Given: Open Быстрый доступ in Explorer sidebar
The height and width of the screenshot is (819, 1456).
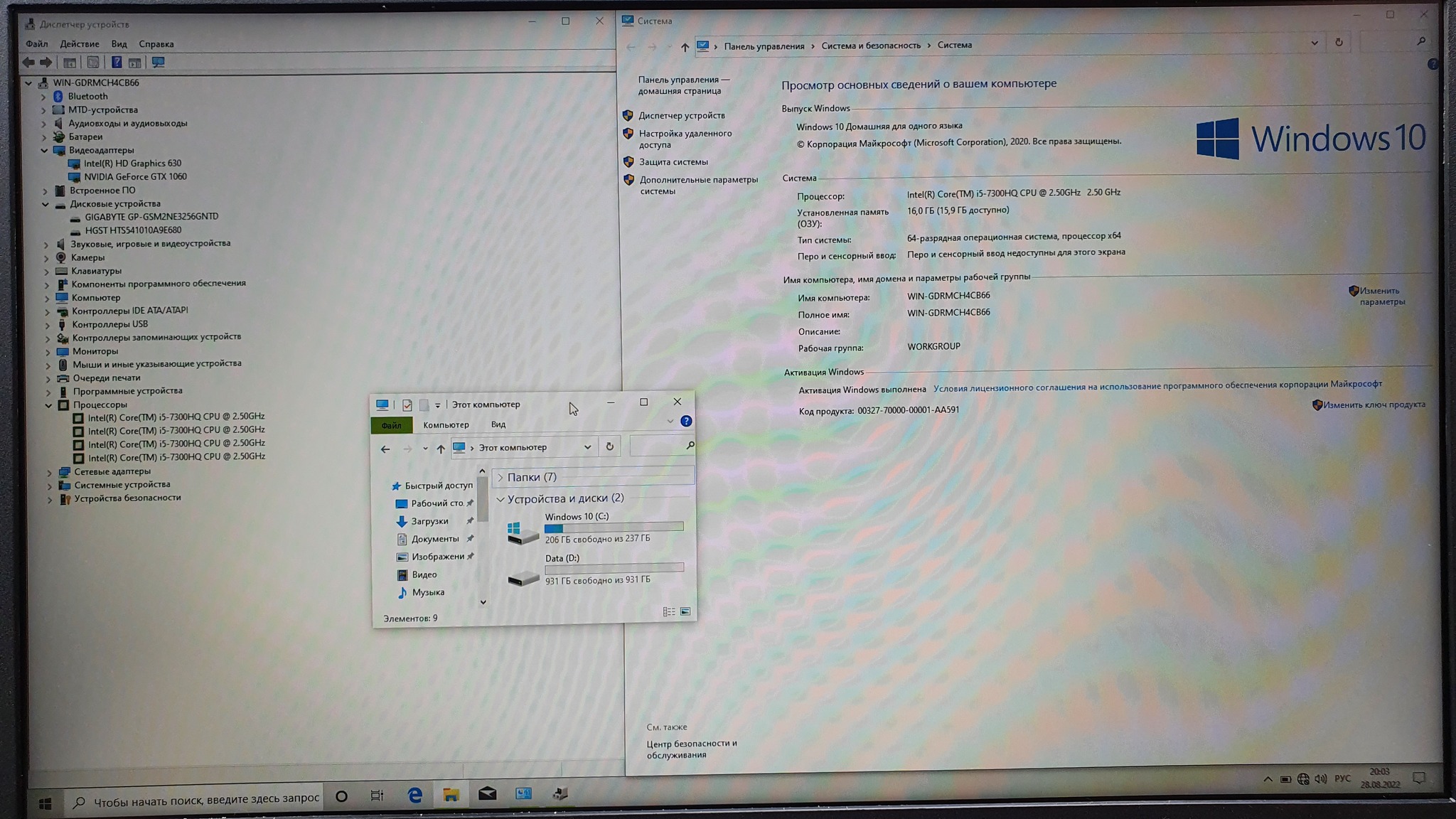Looking at the screenshot, I should (432, 486).
